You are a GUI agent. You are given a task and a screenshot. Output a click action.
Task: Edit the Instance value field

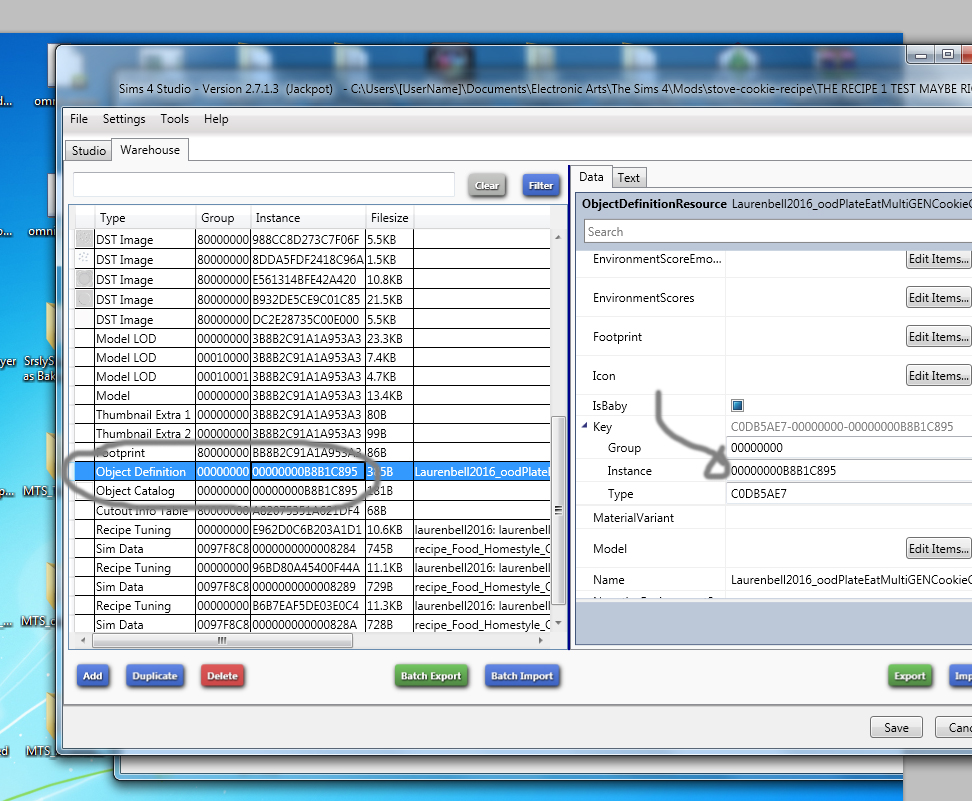849,471
